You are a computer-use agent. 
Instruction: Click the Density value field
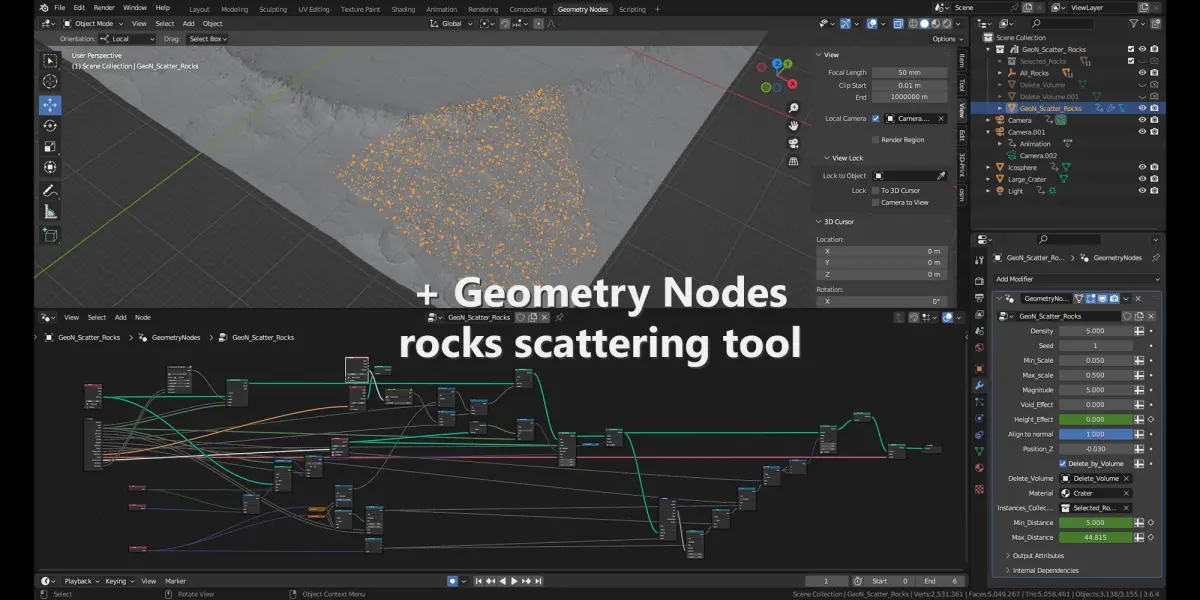[x=1094, y=330]
